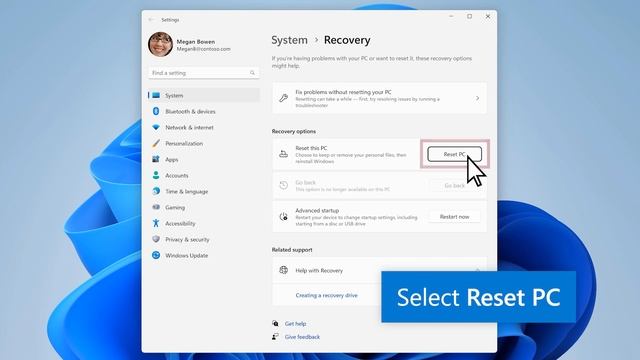Image resolution: width=640 pixels, height=360 pixels.
Task: Click the Restart now button
Action: pyautogui.click(x=454, y=217)
